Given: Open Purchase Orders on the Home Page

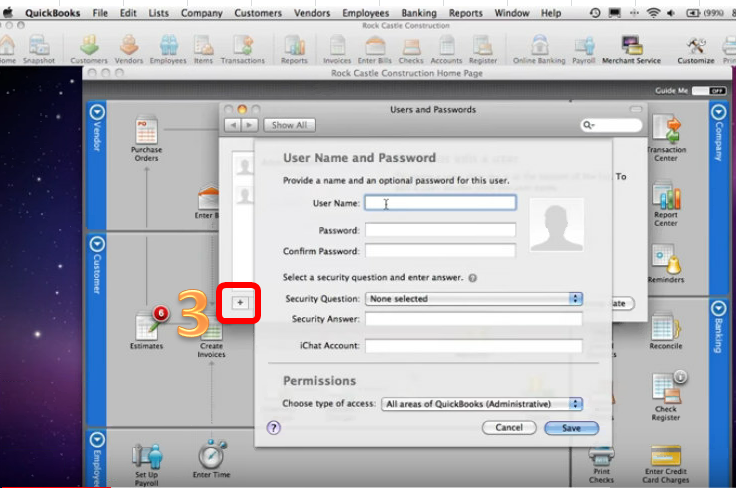Looking at the screenshot, I should 146,138.
